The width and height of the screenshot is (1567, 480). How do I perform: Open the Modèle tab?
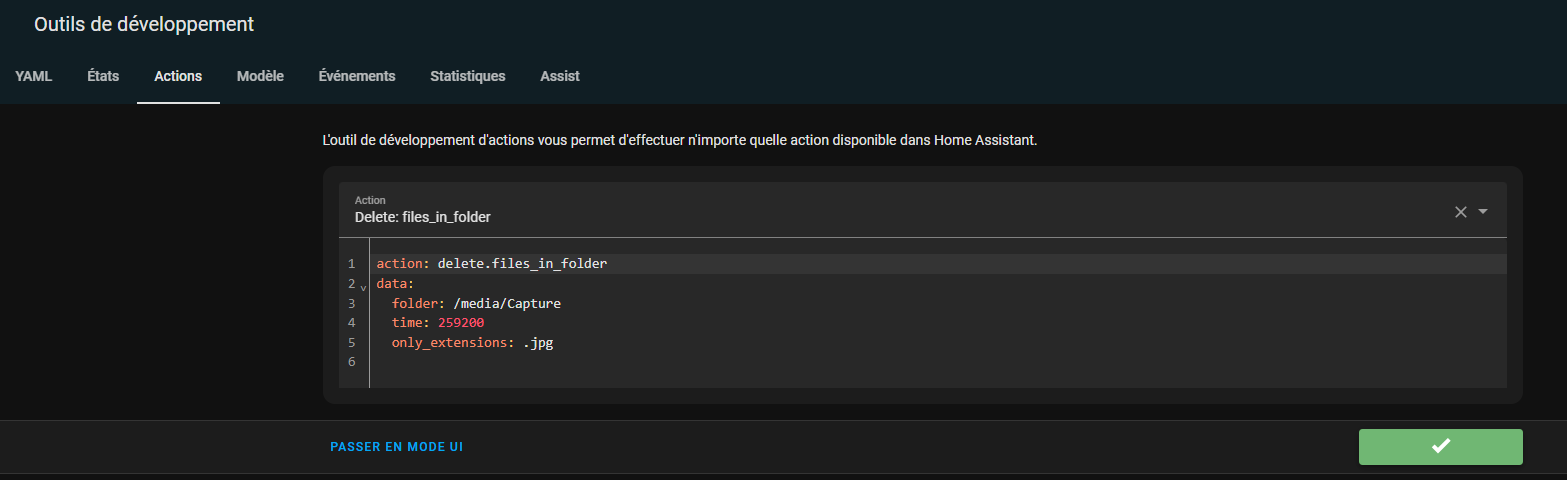click(260, 76)
